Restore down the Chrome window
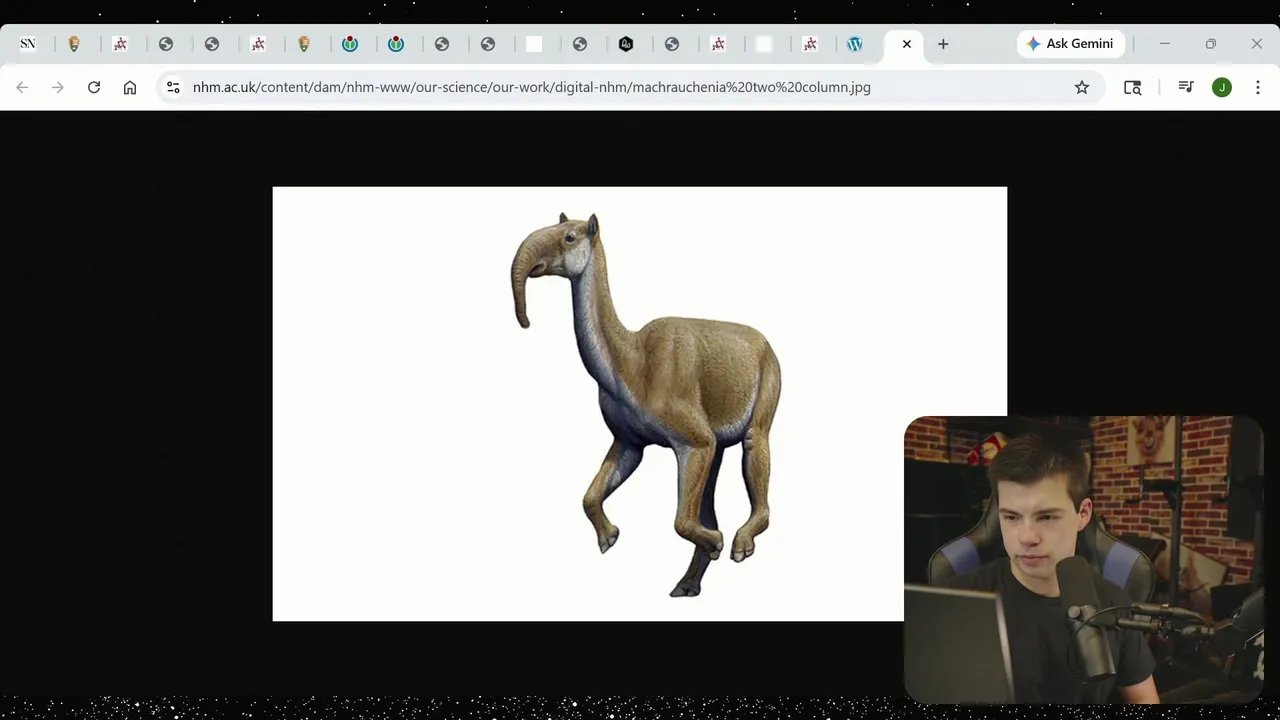 (1211, 44)
